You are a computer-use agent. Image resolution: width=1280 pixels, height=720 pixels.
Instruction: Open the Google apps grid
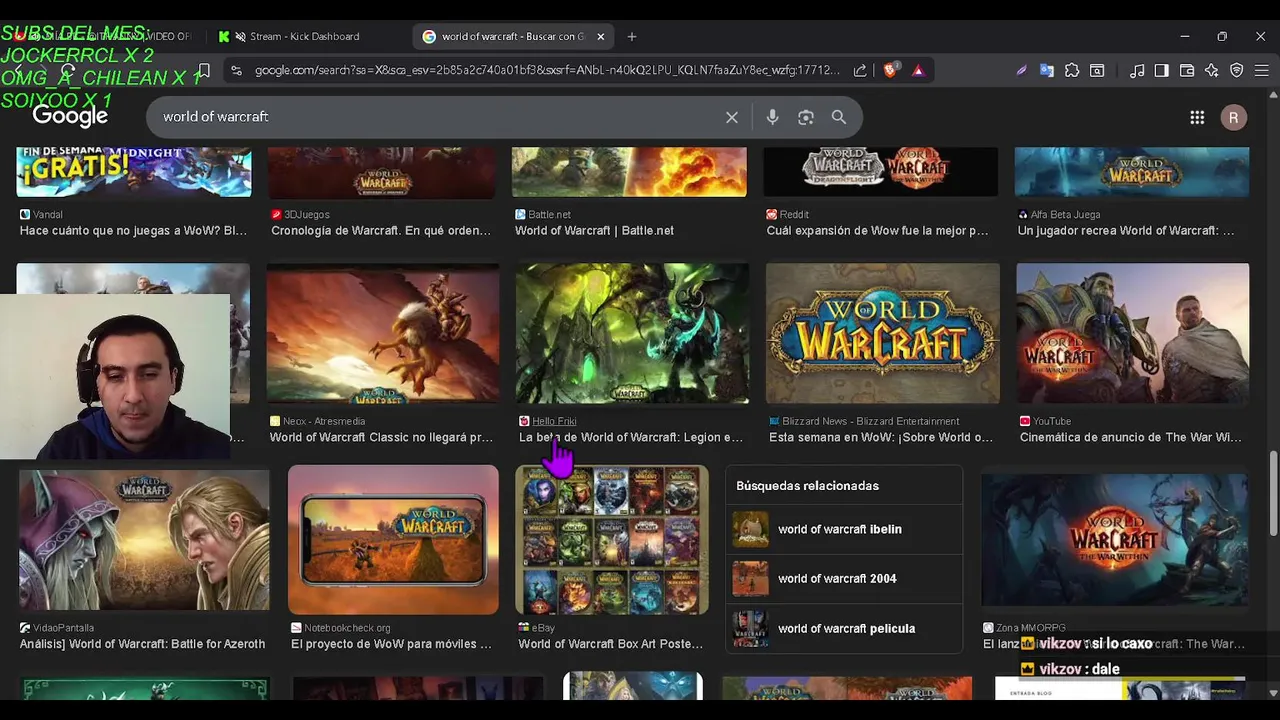[1197, 117]
